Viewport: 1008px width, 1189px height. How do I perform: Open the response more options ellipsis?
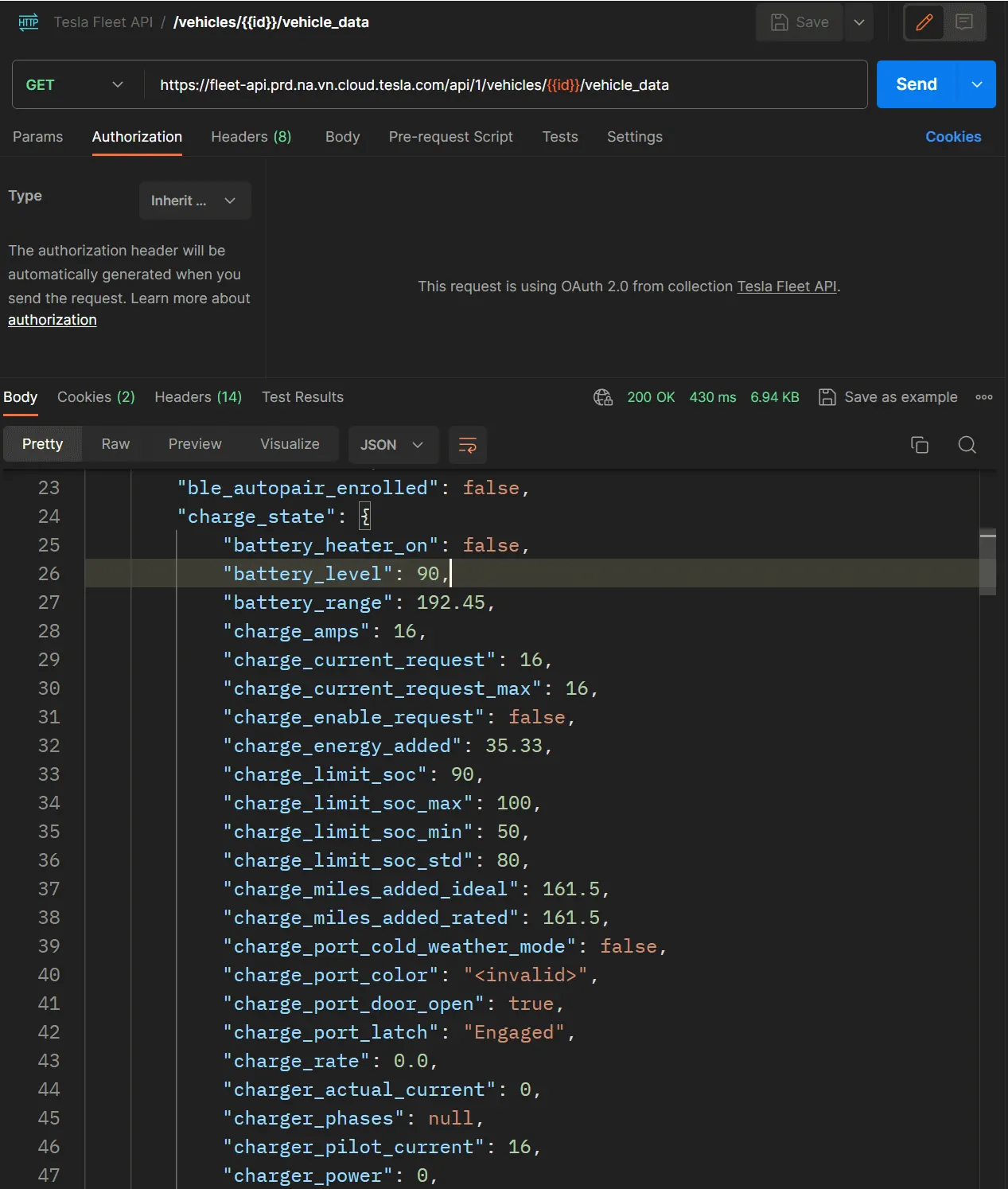coord(984,397)
